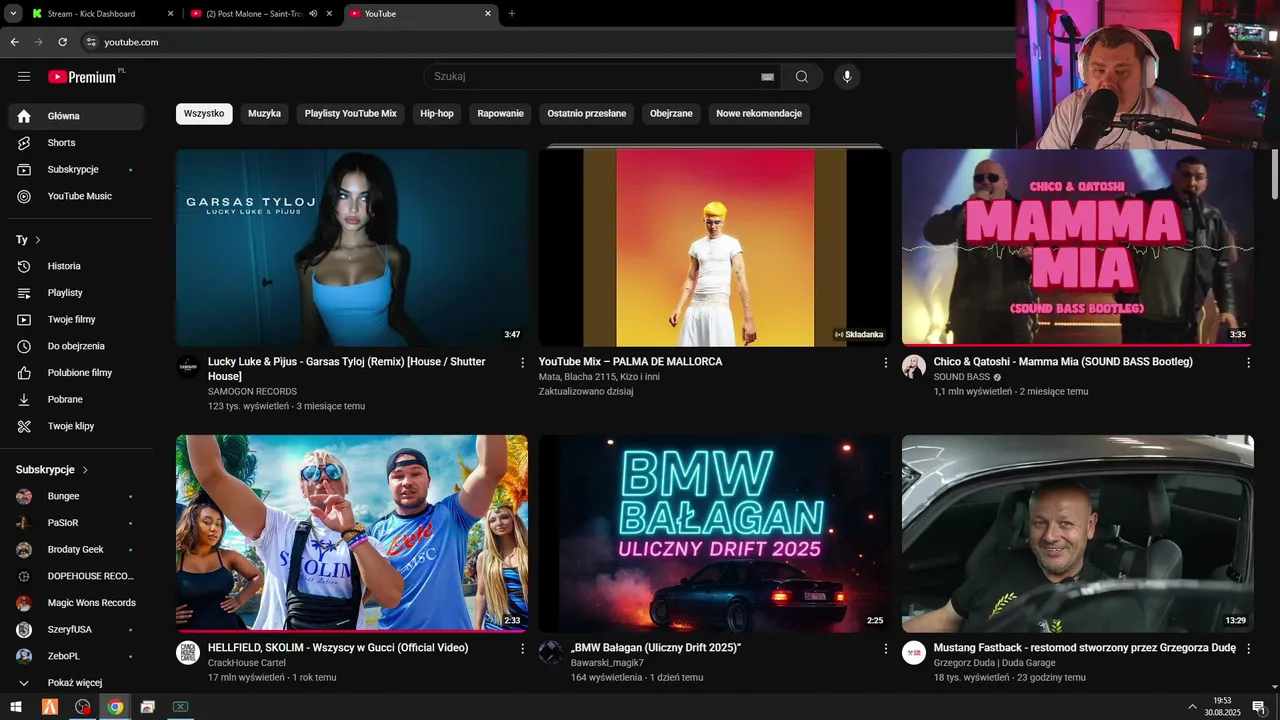Screen dimensions: 1280x720
Task: Open Chico & Qatoshi Mamma Mia title link
Action: pos(1063,362)
